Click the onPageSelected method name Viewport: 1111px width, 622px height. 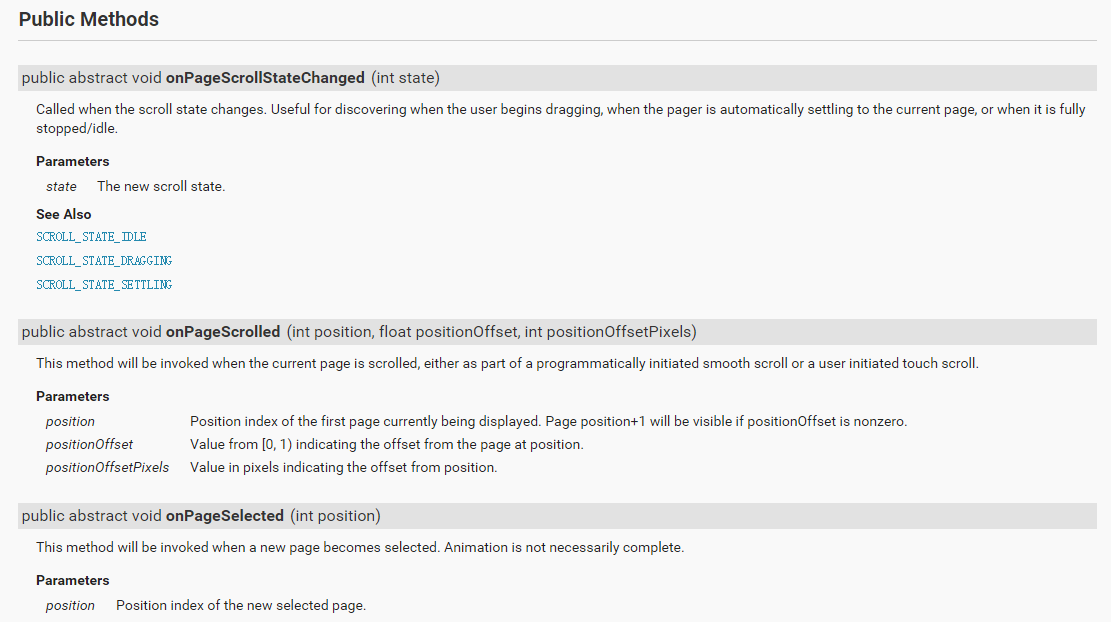tap(225, 516)
